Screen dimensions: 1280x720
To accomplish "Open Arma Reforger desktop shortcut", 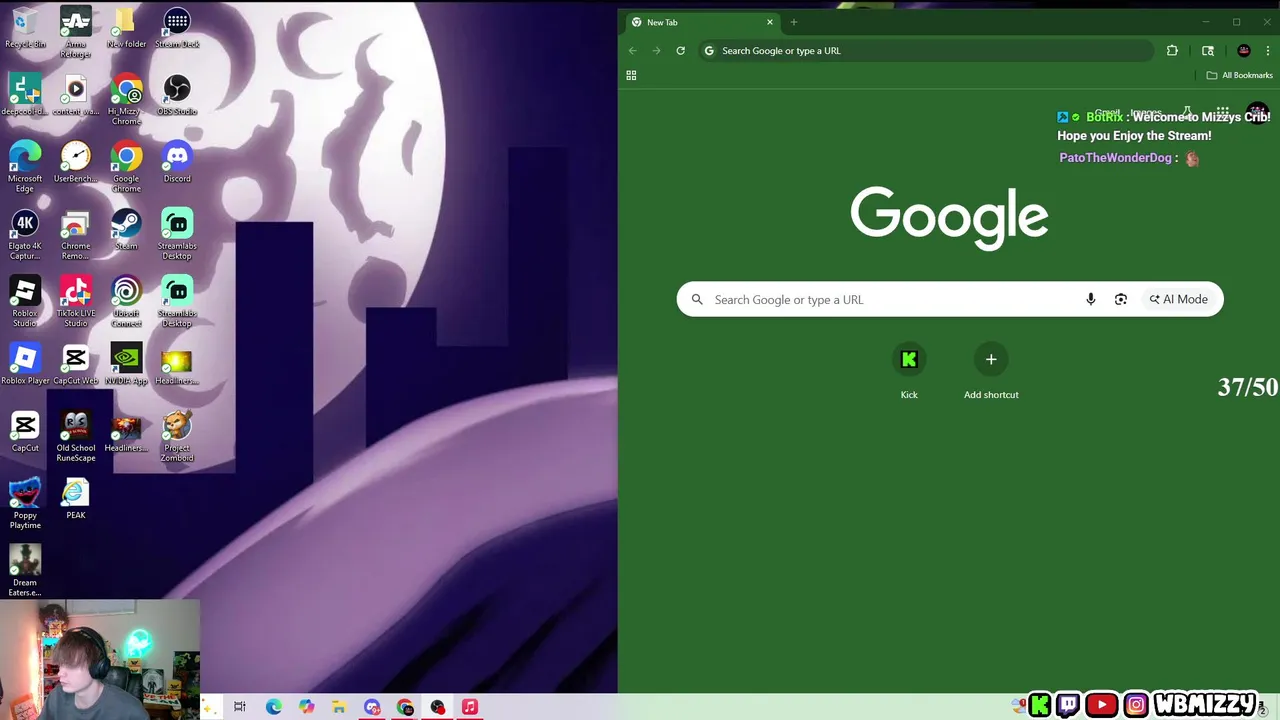I will coord(76,32).
